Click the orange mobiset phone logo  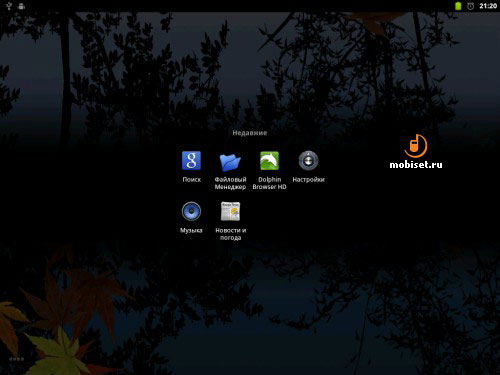click(416, 146)
